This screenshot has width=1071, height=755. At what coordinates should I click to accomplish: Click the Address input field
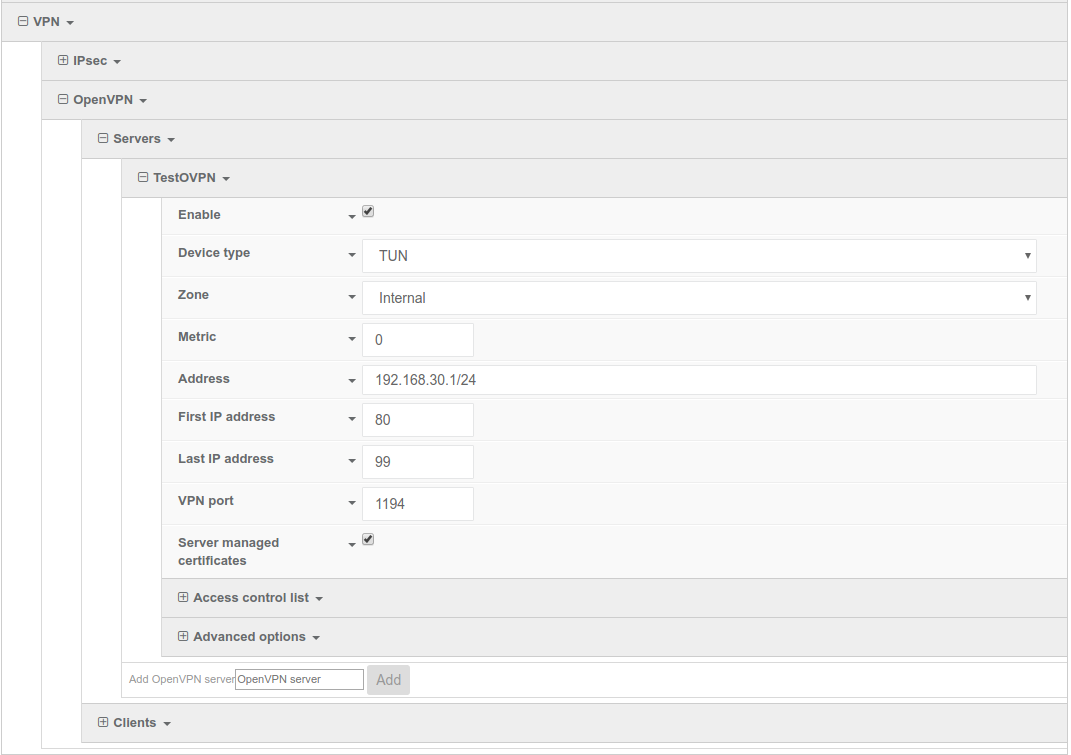pyautogui.click(x=699, y=381)
